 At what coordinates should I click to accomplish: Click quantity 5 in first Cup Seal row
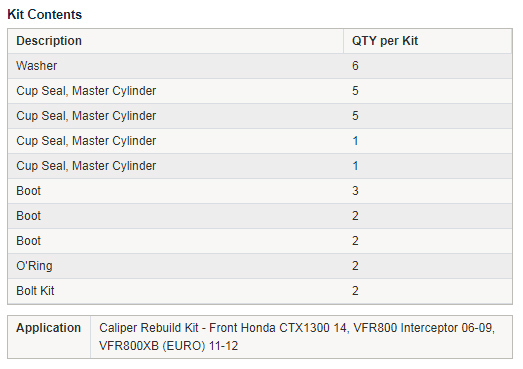click(355, 91)
